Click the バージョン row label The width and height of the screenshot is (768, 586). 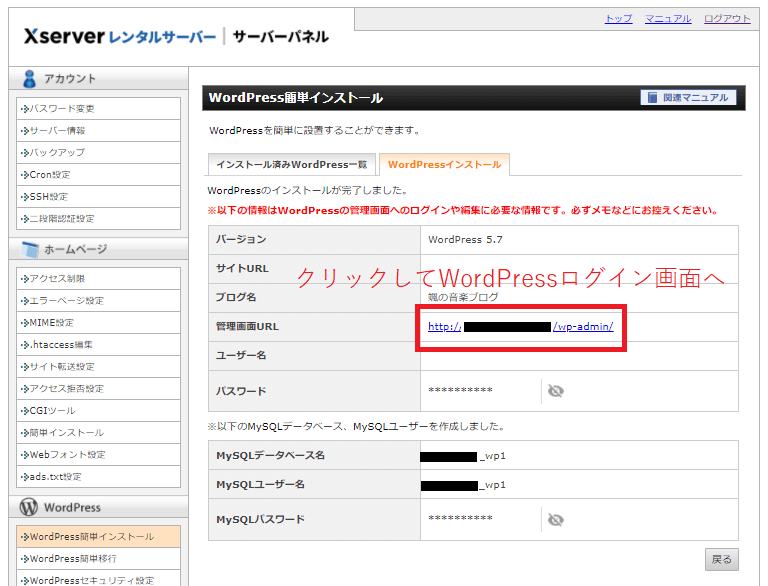[241, 239]
